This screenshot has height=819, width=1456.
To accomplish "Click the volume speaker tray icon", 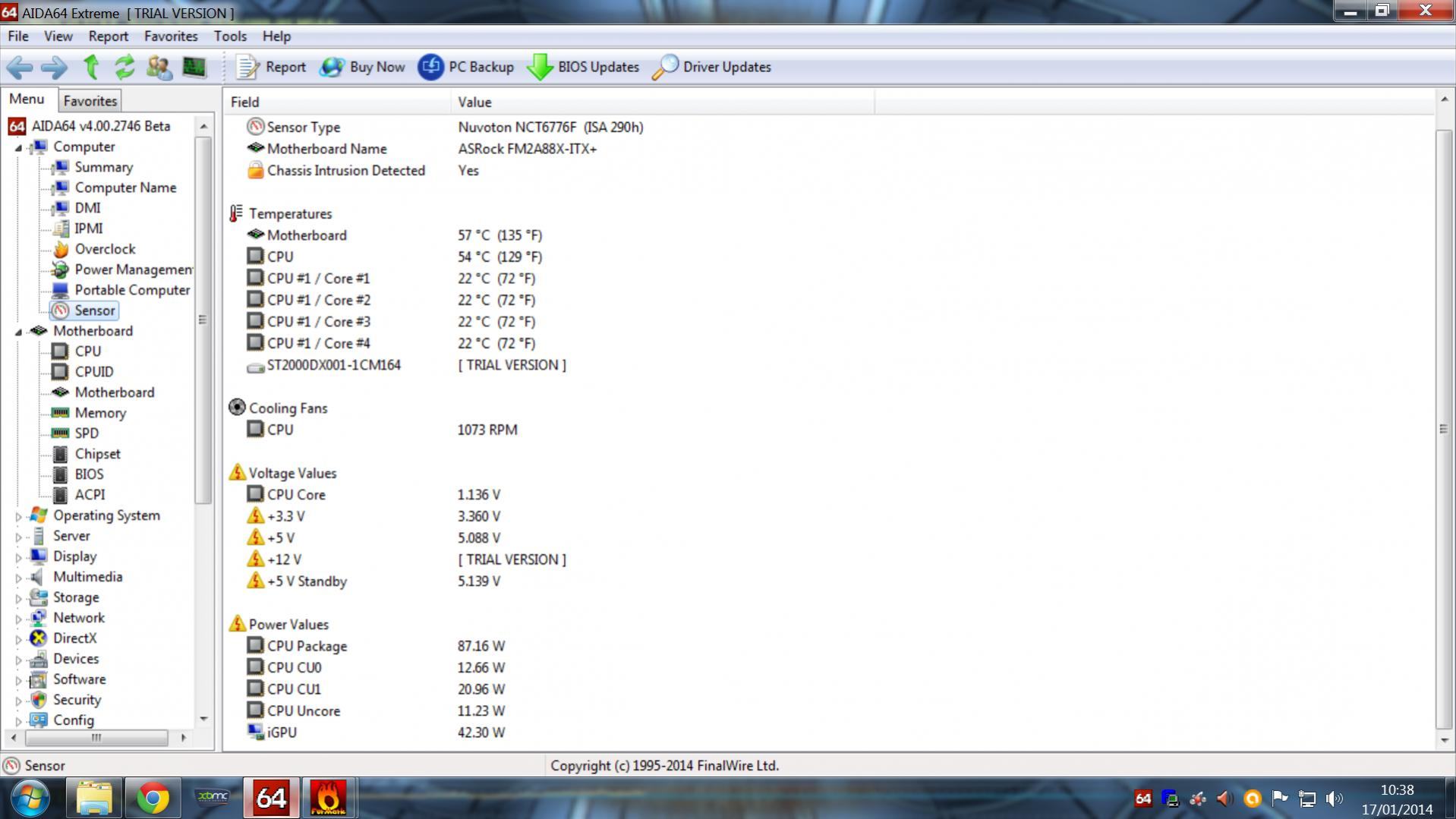I will [x=1334, y=799].
